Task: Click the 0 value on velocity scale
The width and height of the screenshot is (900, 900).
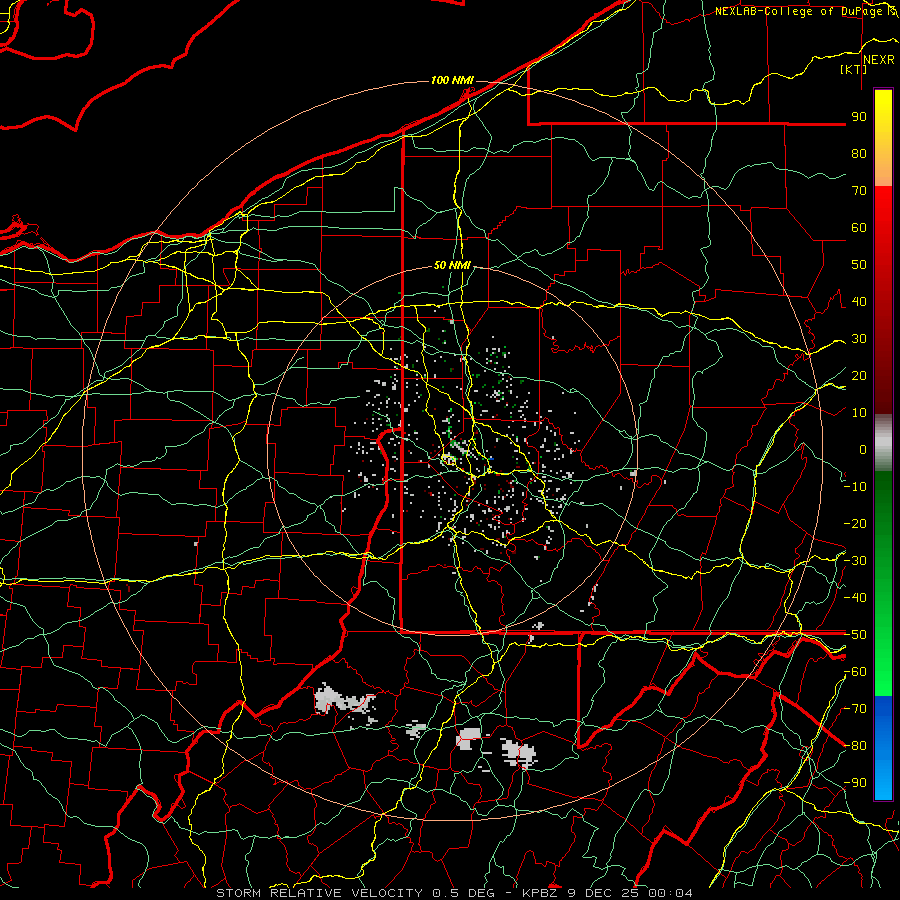Action: 863,449
